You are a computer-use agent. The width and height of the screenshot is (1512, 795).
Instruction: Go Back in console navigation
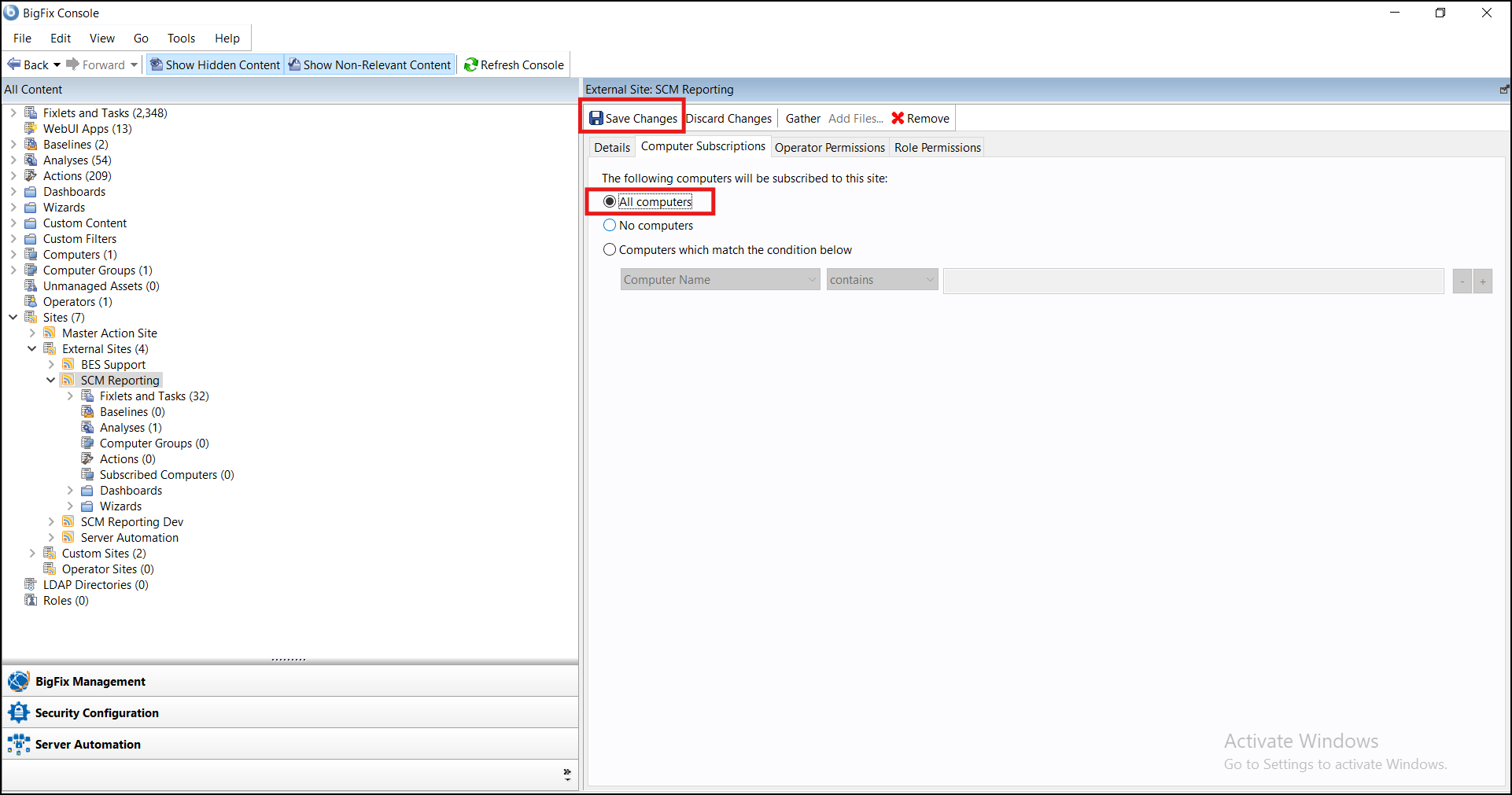[x=28, y=64]
